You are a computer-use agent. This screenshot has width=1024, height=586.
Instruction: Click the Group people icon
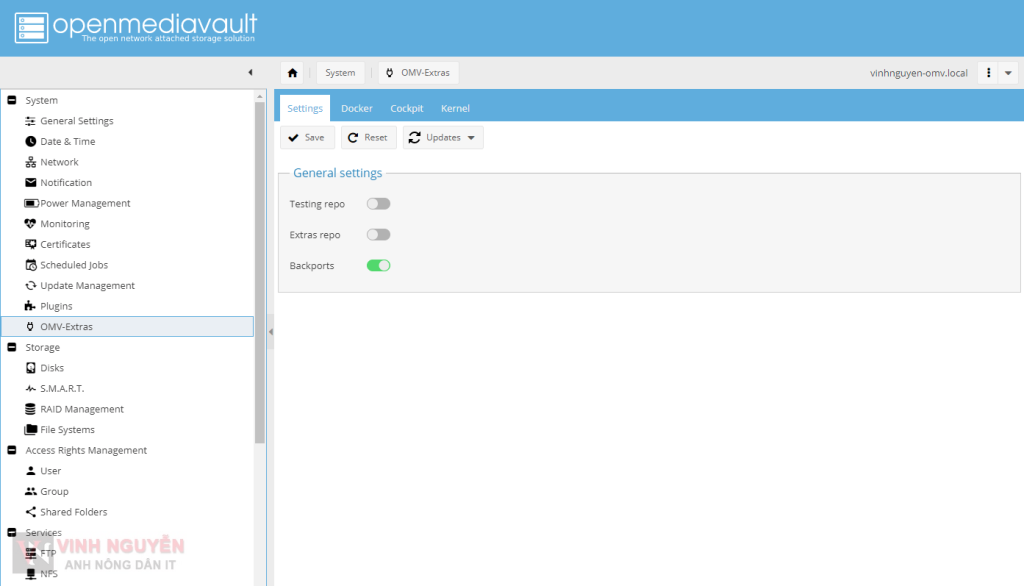click(x=30, y=491)
